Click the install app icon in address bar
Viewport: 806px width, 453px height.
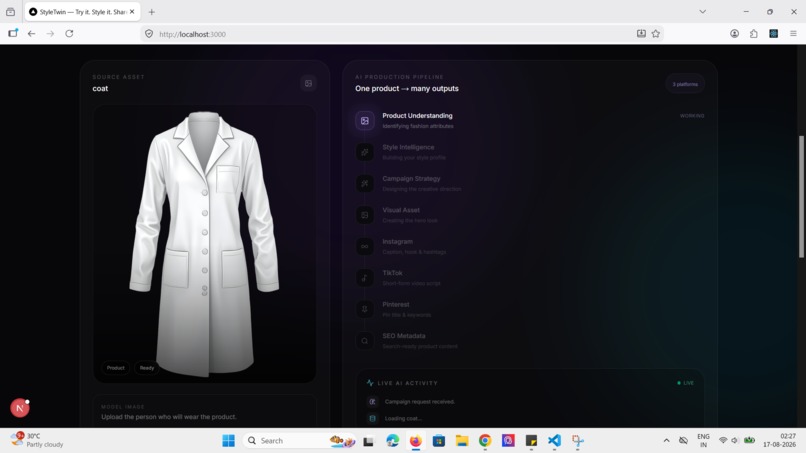(x=641, y=34)
